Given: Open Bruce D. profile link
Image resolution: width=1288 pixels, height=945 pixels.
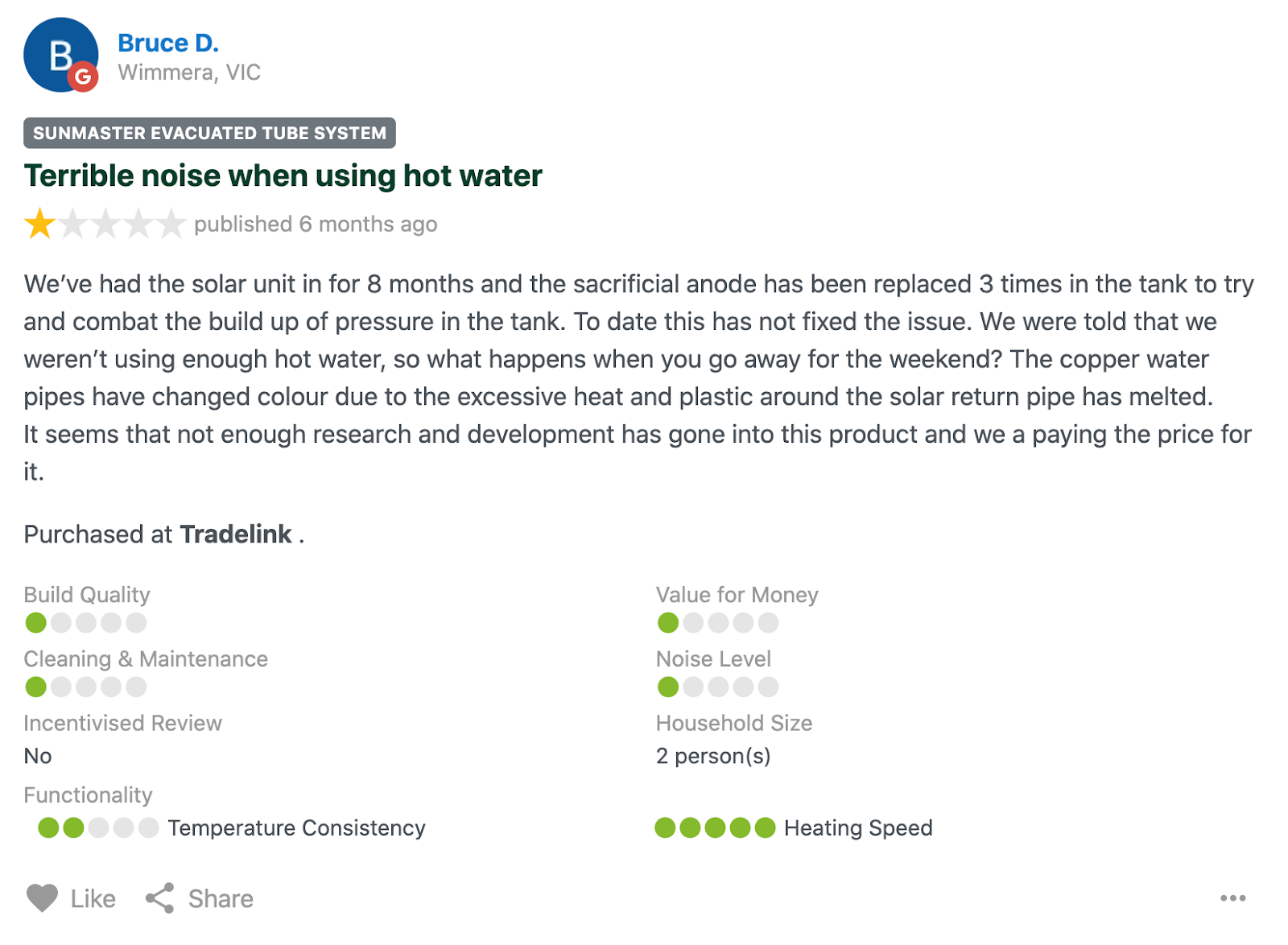Looking at the screenshot, I should [167, 43].
